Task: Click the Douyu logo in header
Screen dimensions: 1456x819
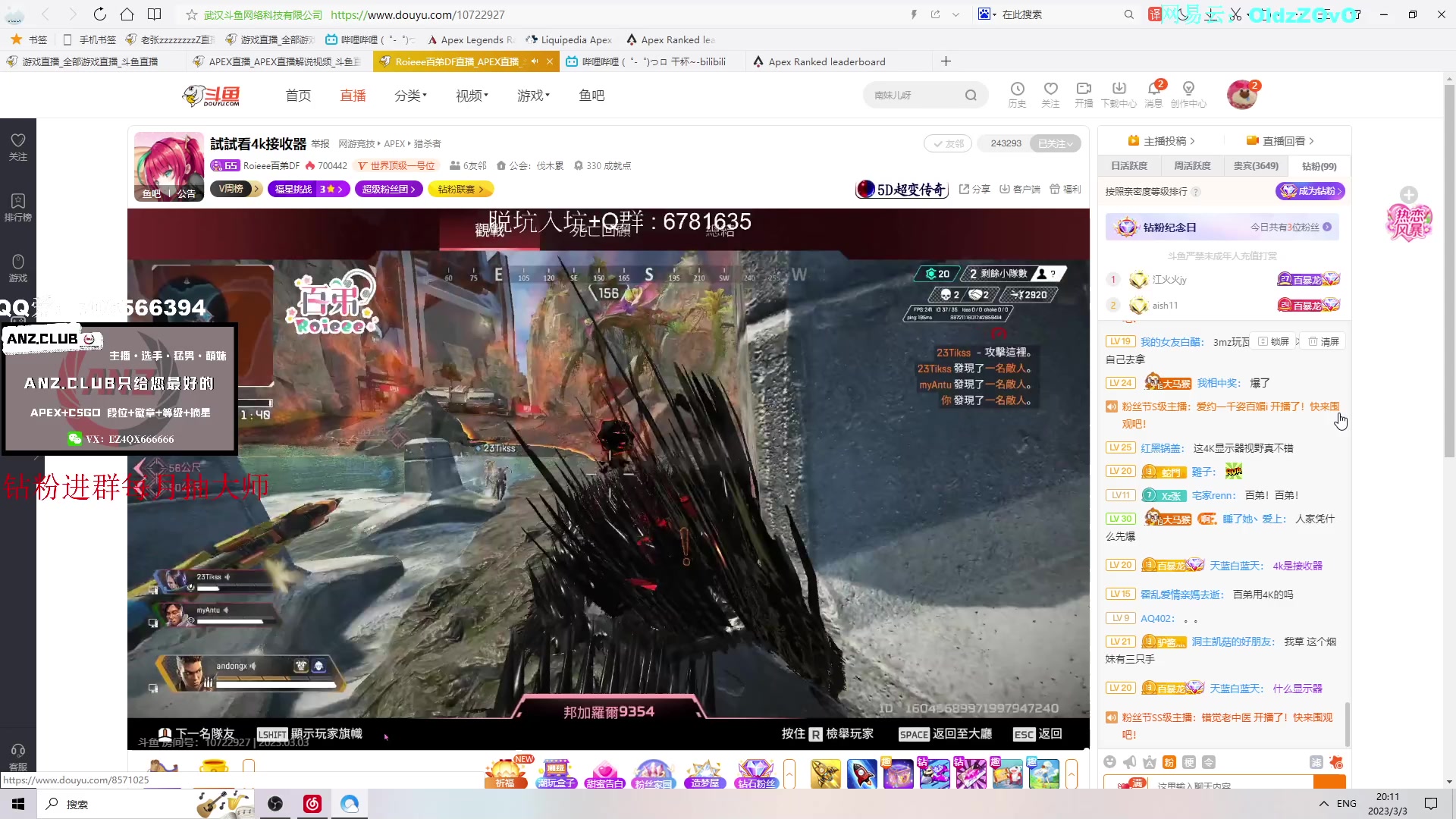Action: point(212,96)
